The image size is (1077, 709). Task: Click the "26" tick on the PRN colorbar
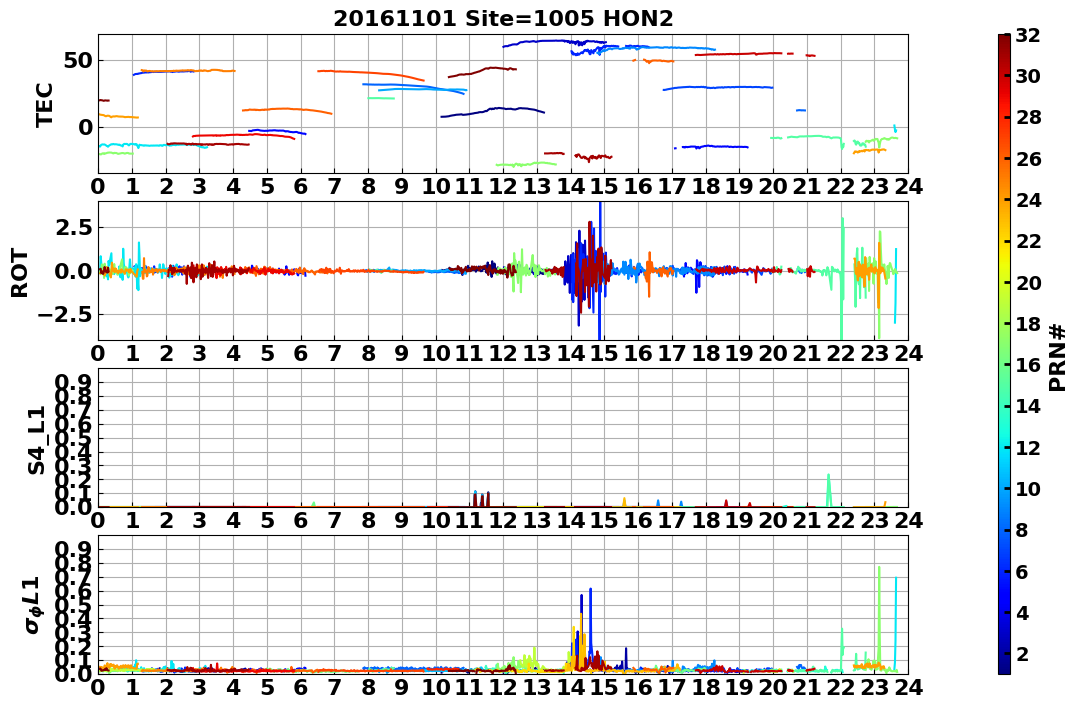click(1027, 159)
